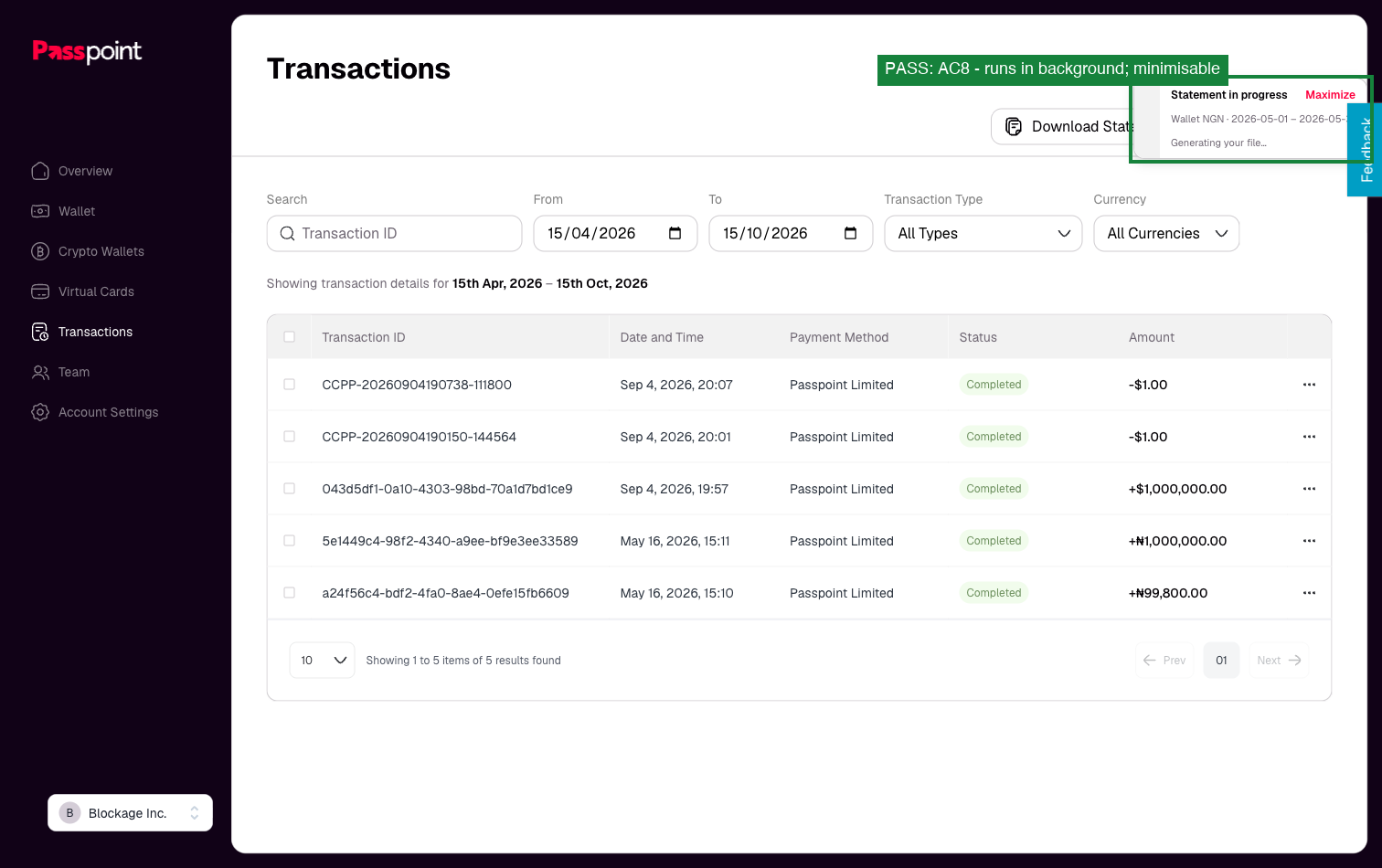Go to Overview in the sidebar
The height and width of the screenshot is (868, 1382).
click(x=72, y=171)
